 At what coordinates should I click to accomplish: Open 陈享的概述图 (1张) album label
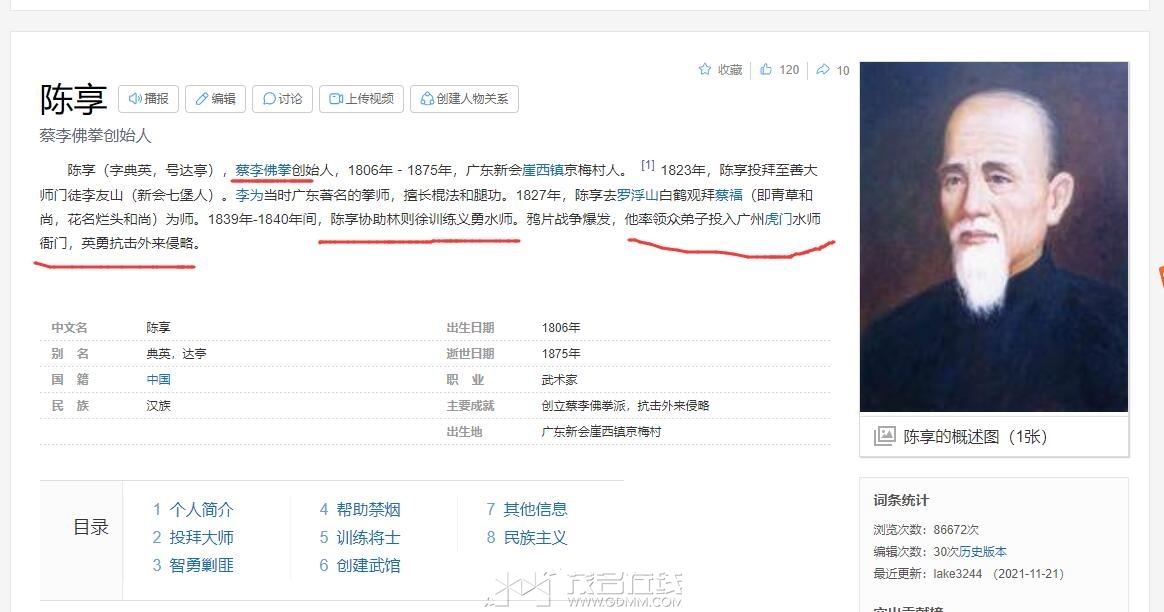975,437
